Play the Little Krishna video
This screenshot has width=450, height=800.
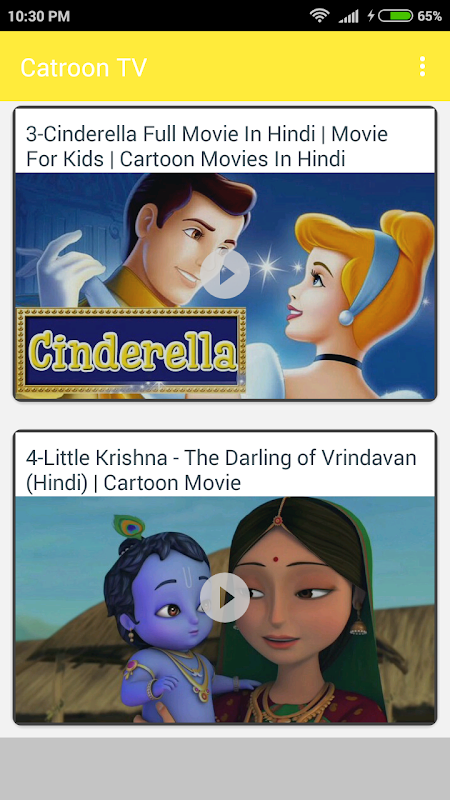point(225,597)
